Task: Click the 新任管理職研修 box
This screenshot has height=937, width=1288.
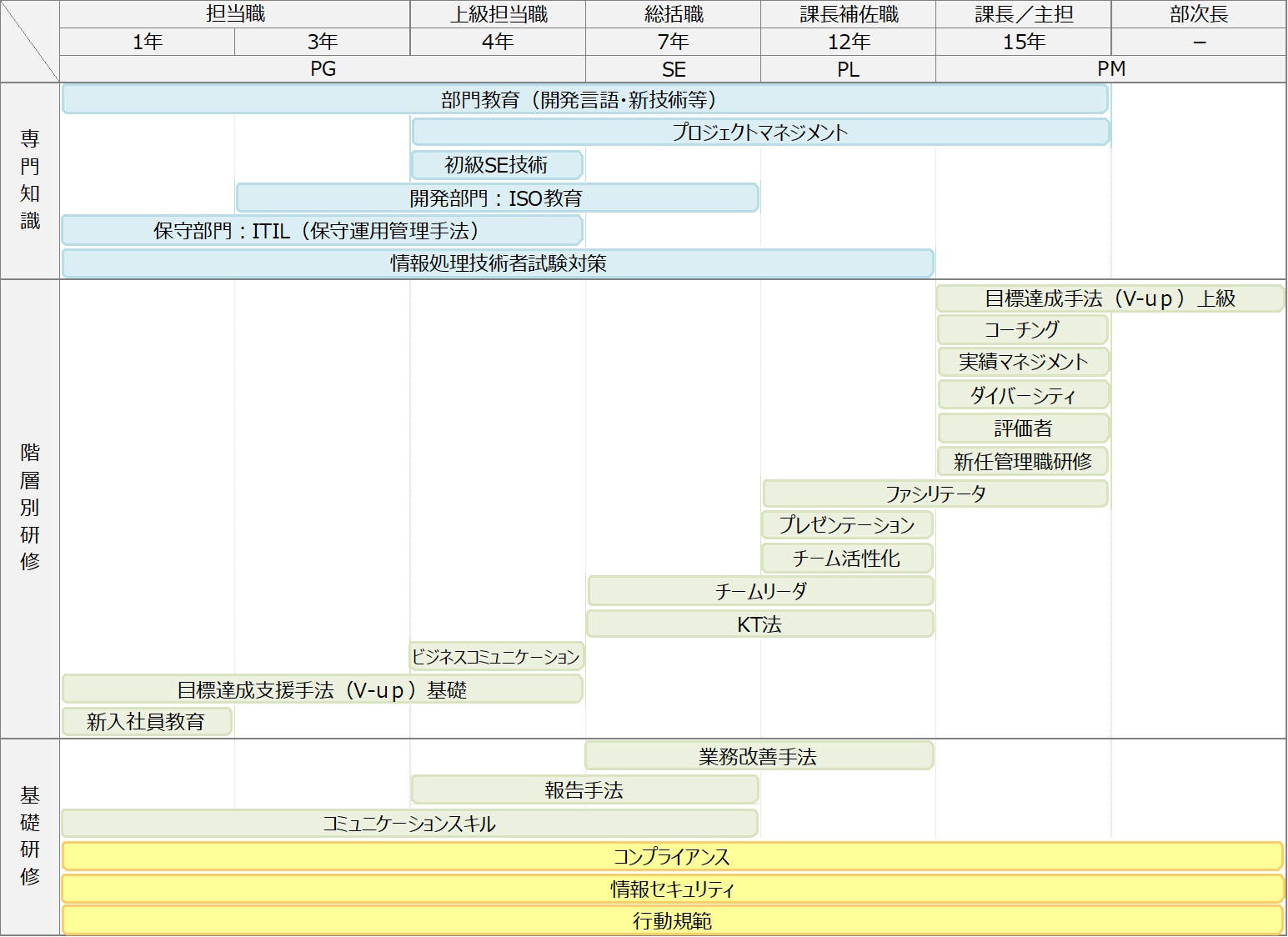Action: (1023, 461)
